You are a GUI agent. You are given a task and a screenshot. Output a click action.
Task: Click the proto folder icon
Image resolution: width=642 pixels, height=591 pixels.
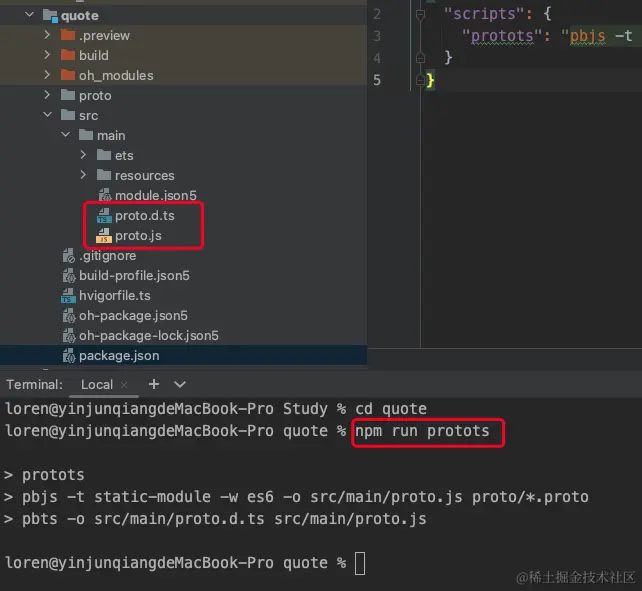68,95
